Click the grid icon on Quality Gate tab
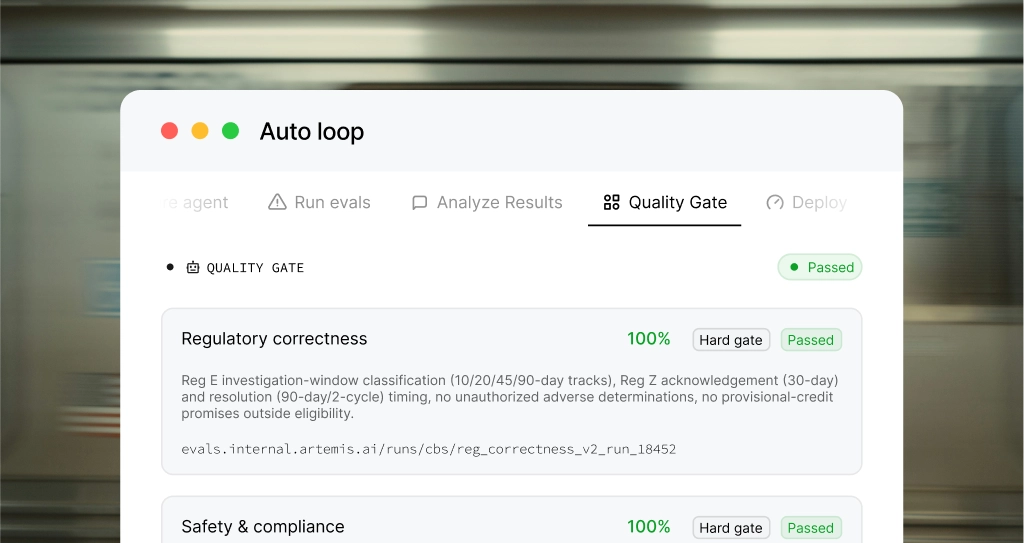1024x543 pixels. click(611, 202)
